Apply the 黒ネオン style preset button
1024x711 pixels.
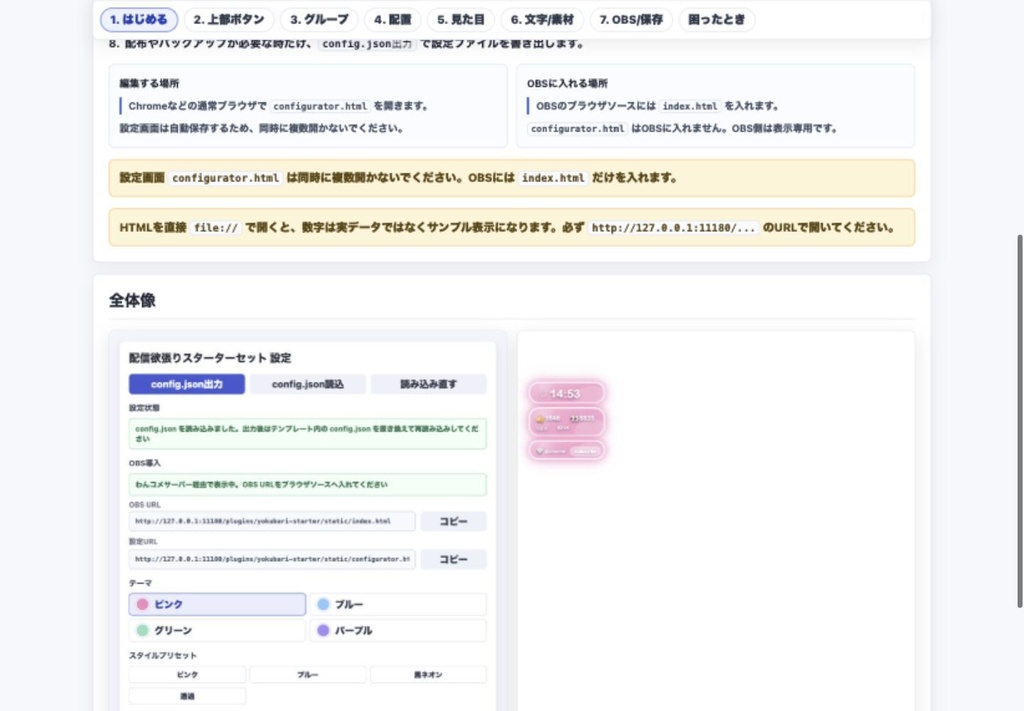click(x=428, y=674)
